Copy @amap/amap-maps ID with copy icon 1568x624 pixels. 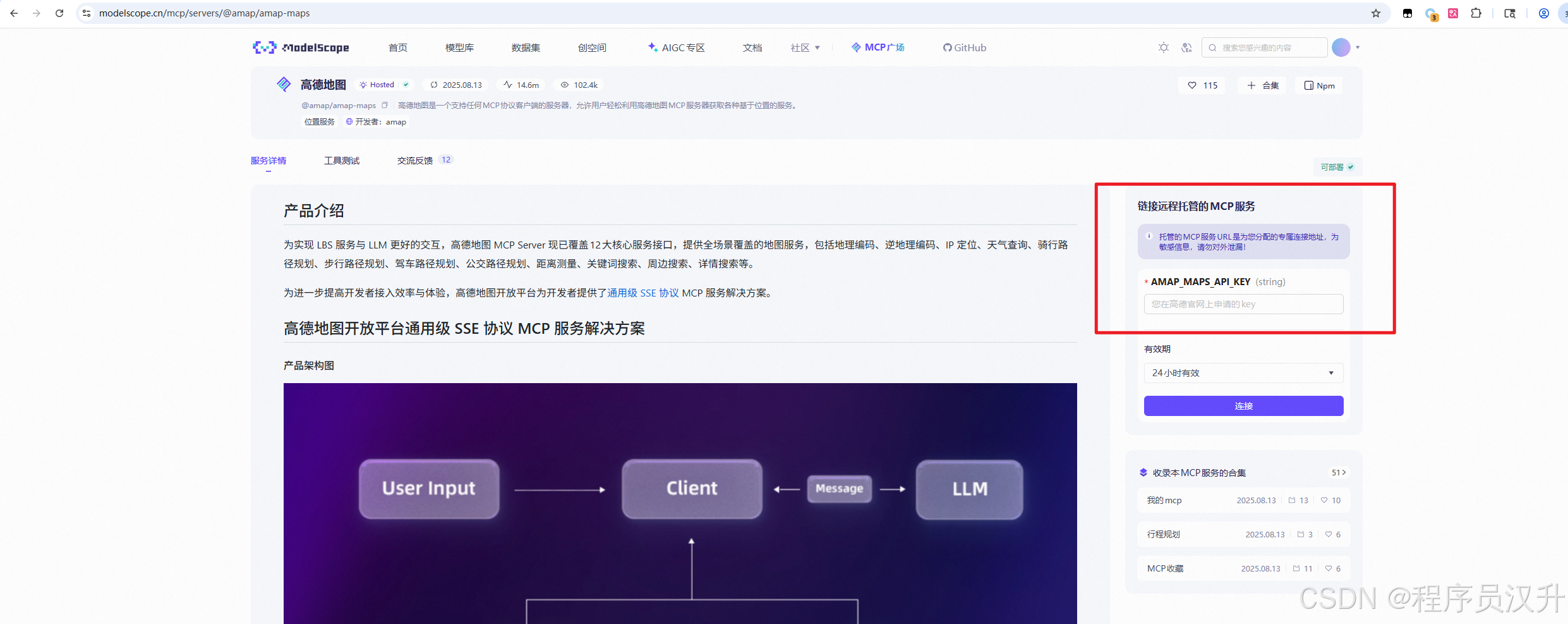[x=384, y=105]
